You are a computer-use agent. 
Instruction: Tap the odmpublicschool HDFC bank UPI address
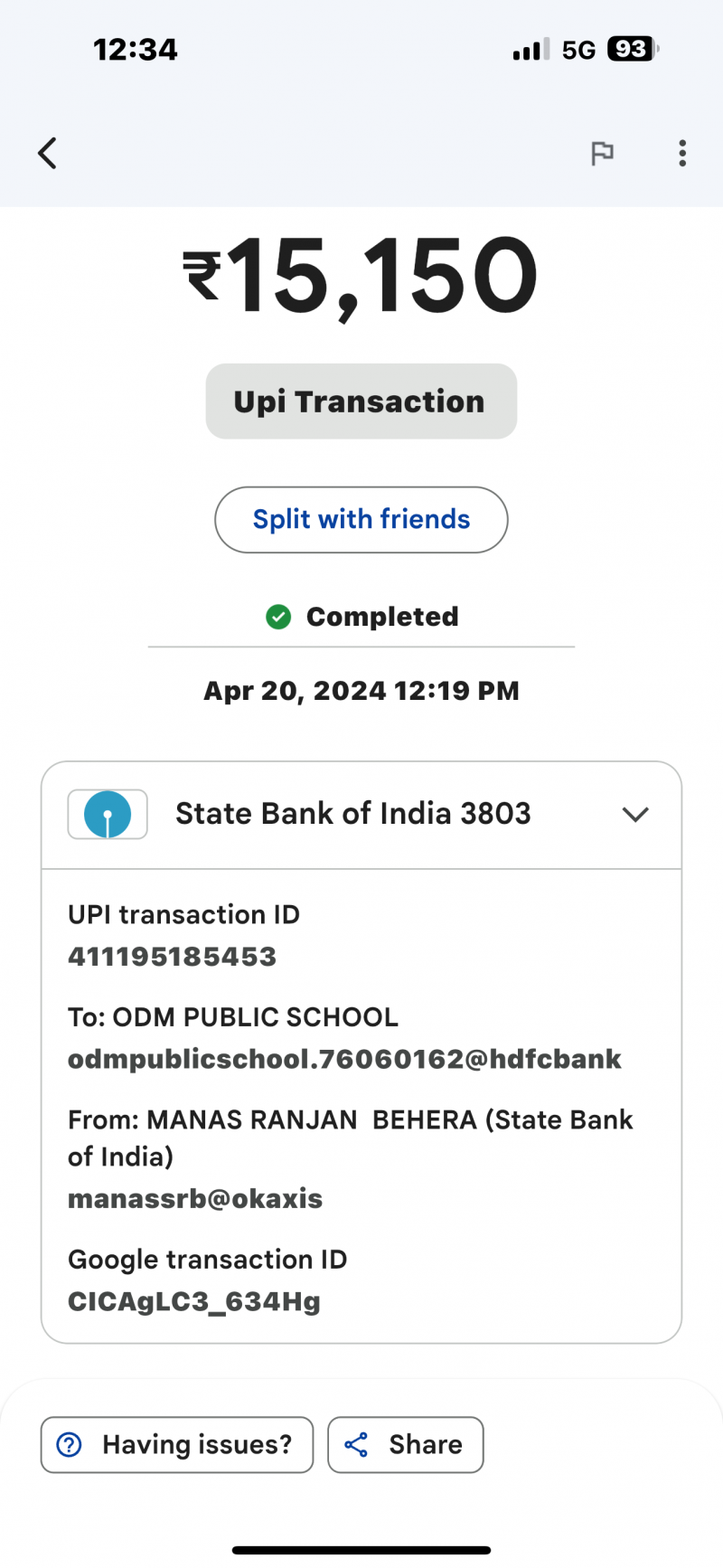pos(344,1059)
